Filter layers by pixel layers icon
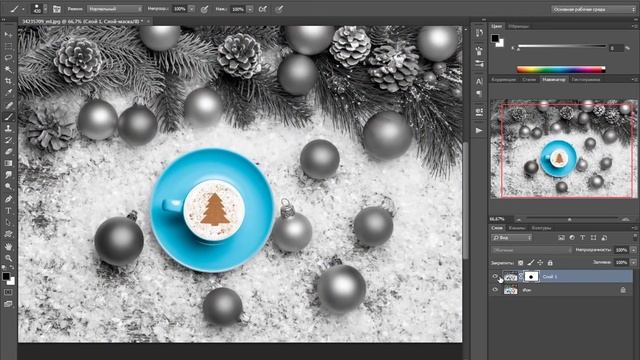Screen dimensions: 640x360 561,238
